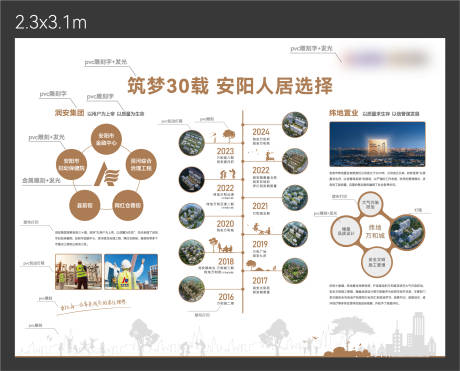Viewport: 460px width, 371px height.
Task: Open the circular aerial photo beside 2019
Action: 295,234
